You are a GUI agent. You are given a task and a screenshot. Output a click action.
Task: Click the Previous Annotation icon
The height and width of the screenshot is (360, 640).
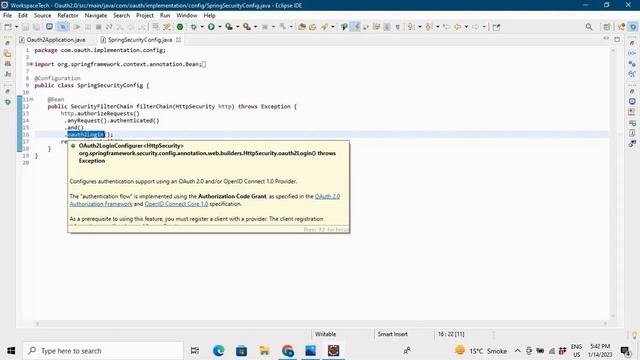pyautogui.click(x=429, y=27)
